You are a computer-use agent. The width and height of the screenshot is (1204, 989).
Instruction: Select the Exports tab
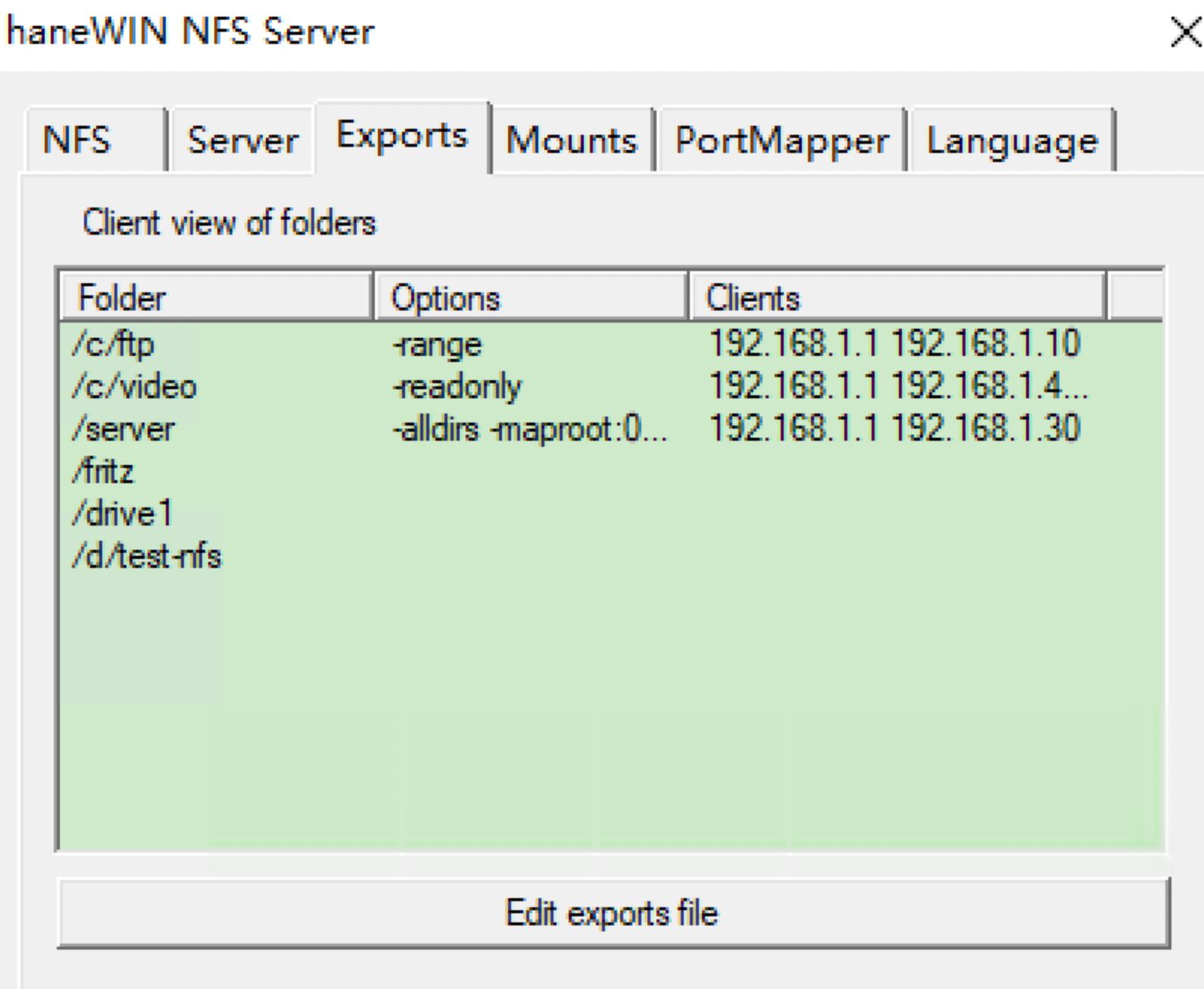(402, 136)
